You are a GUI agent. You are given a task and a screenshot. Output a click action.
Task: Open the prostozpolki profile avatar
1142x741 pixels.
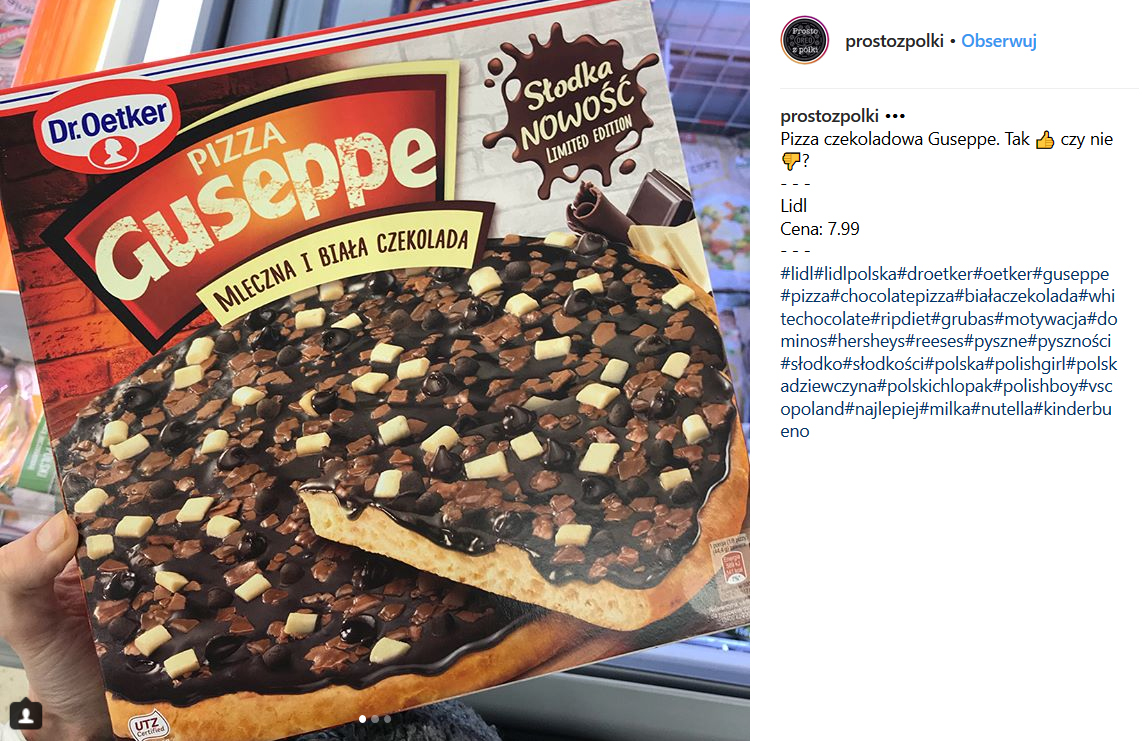tap(804, 40)
